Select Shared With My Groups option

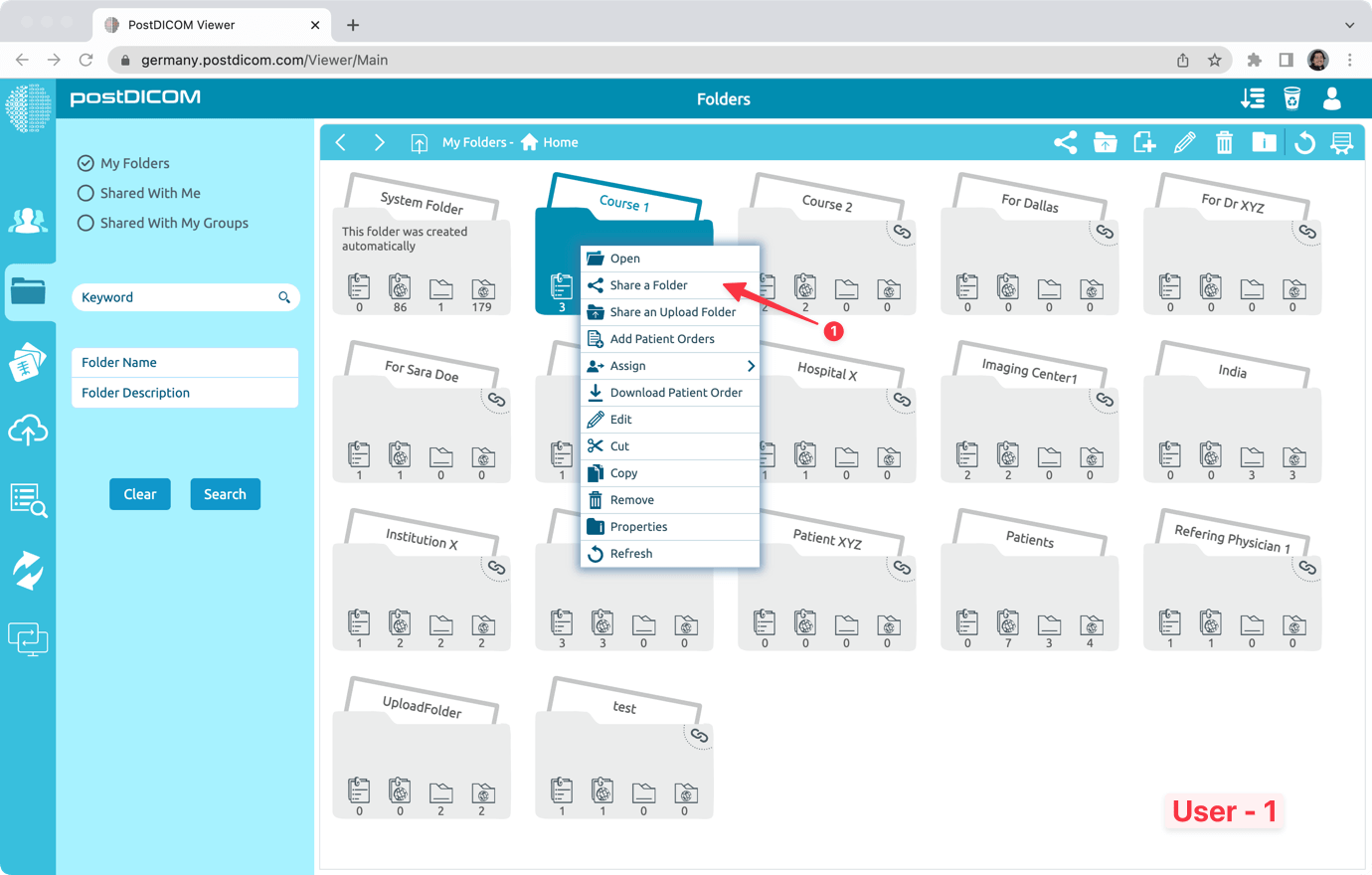pos(86,223)
